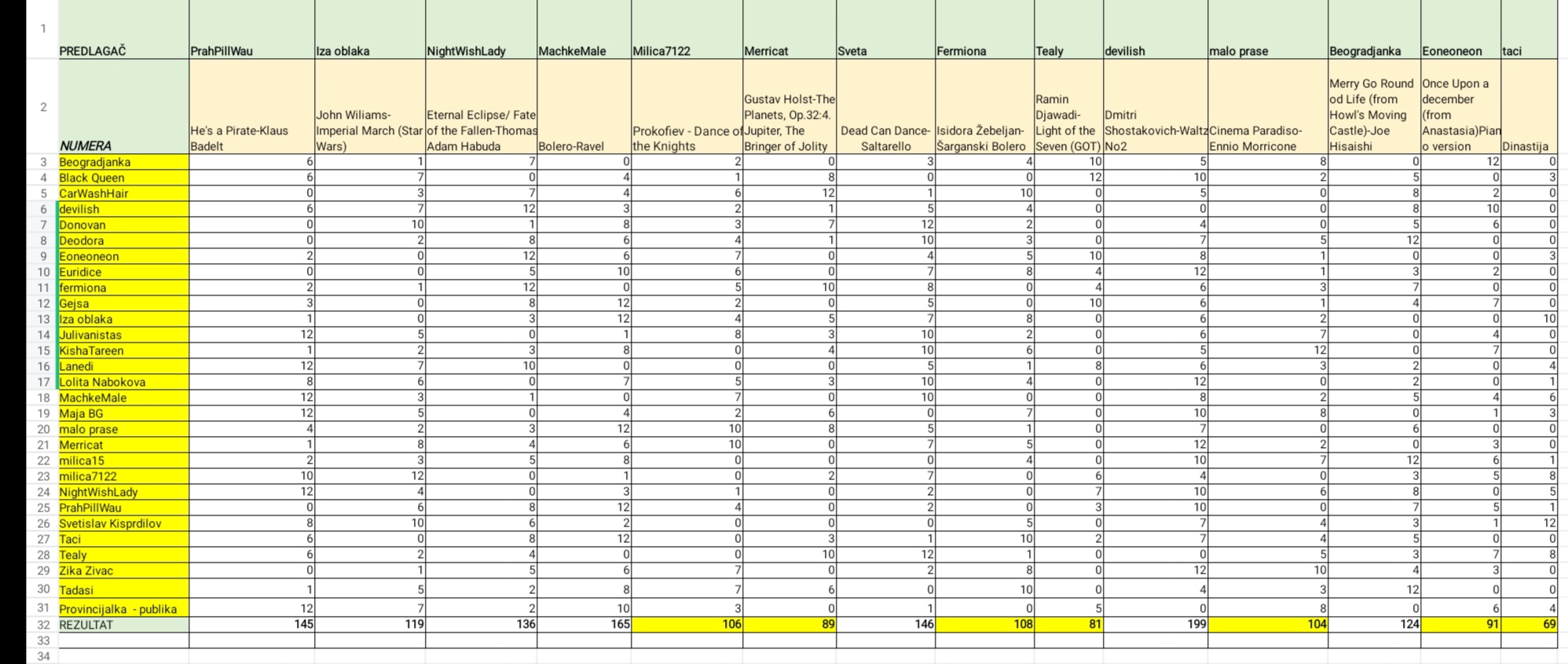Click the highlighted total 104

(1268, 625)
